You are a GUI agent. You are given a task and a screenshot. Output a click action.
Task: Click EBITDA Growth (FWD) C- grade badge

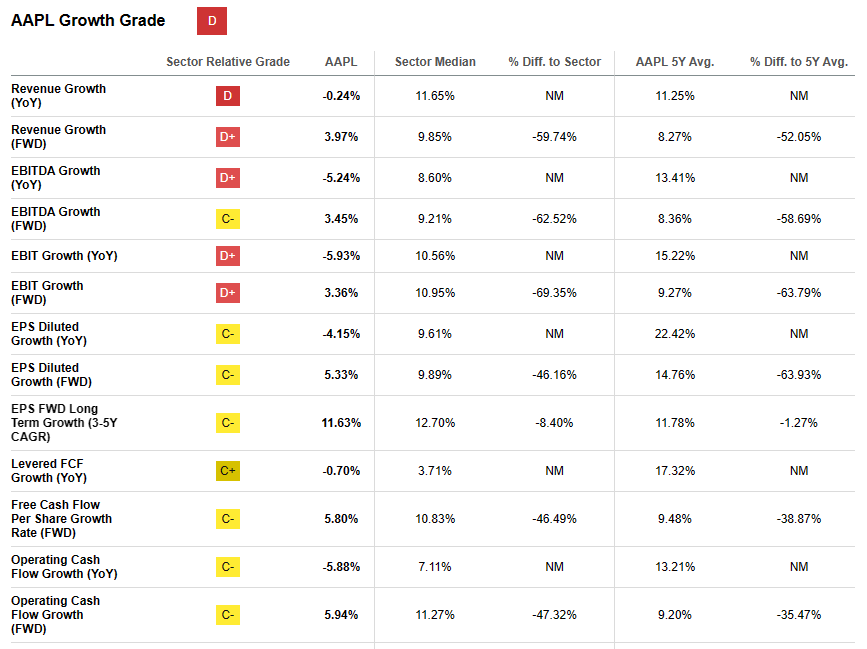(x=228, y=219)
